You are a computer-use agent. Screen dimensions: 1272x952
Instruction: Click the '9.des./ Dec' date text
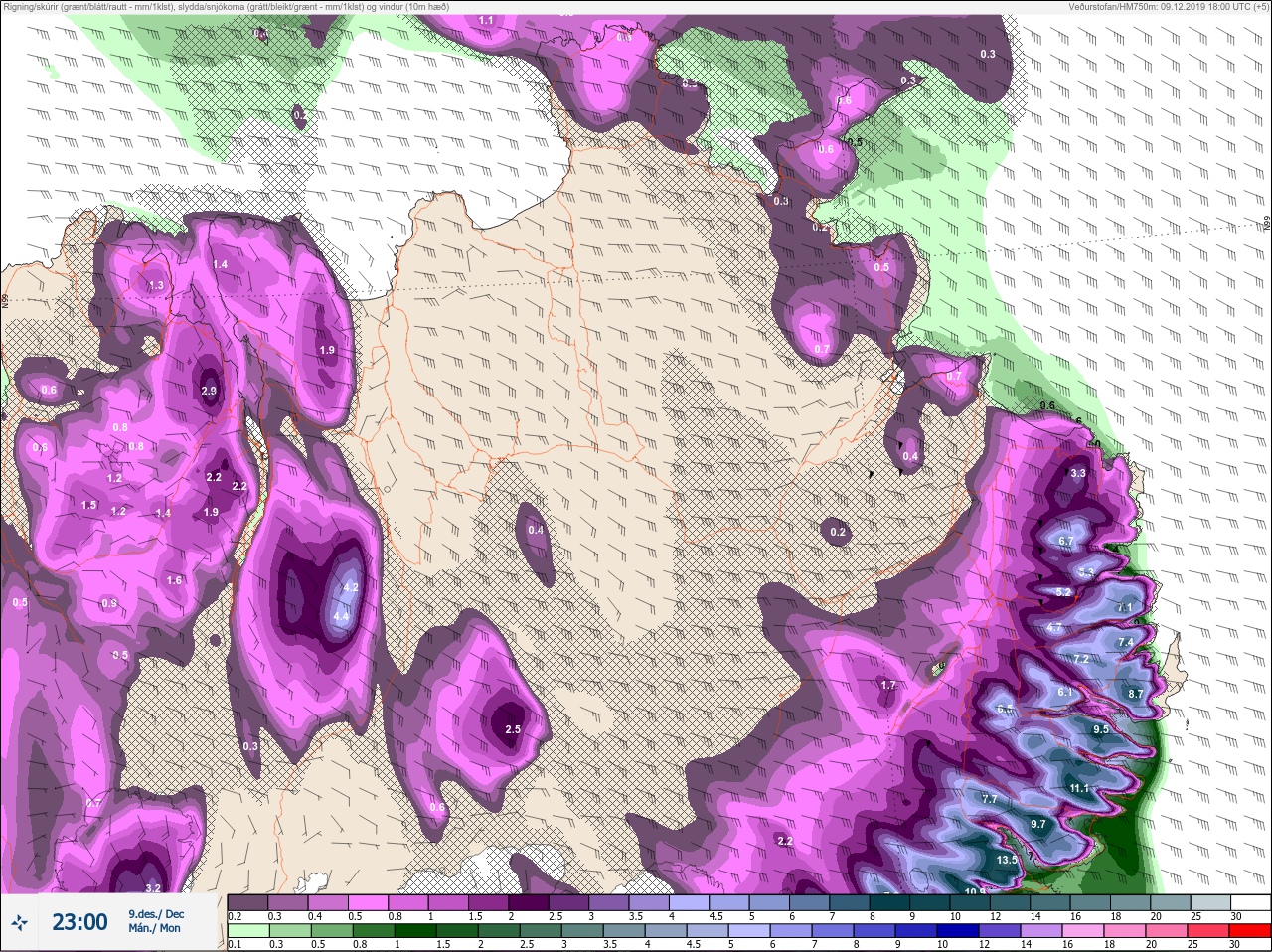[156, 914]
